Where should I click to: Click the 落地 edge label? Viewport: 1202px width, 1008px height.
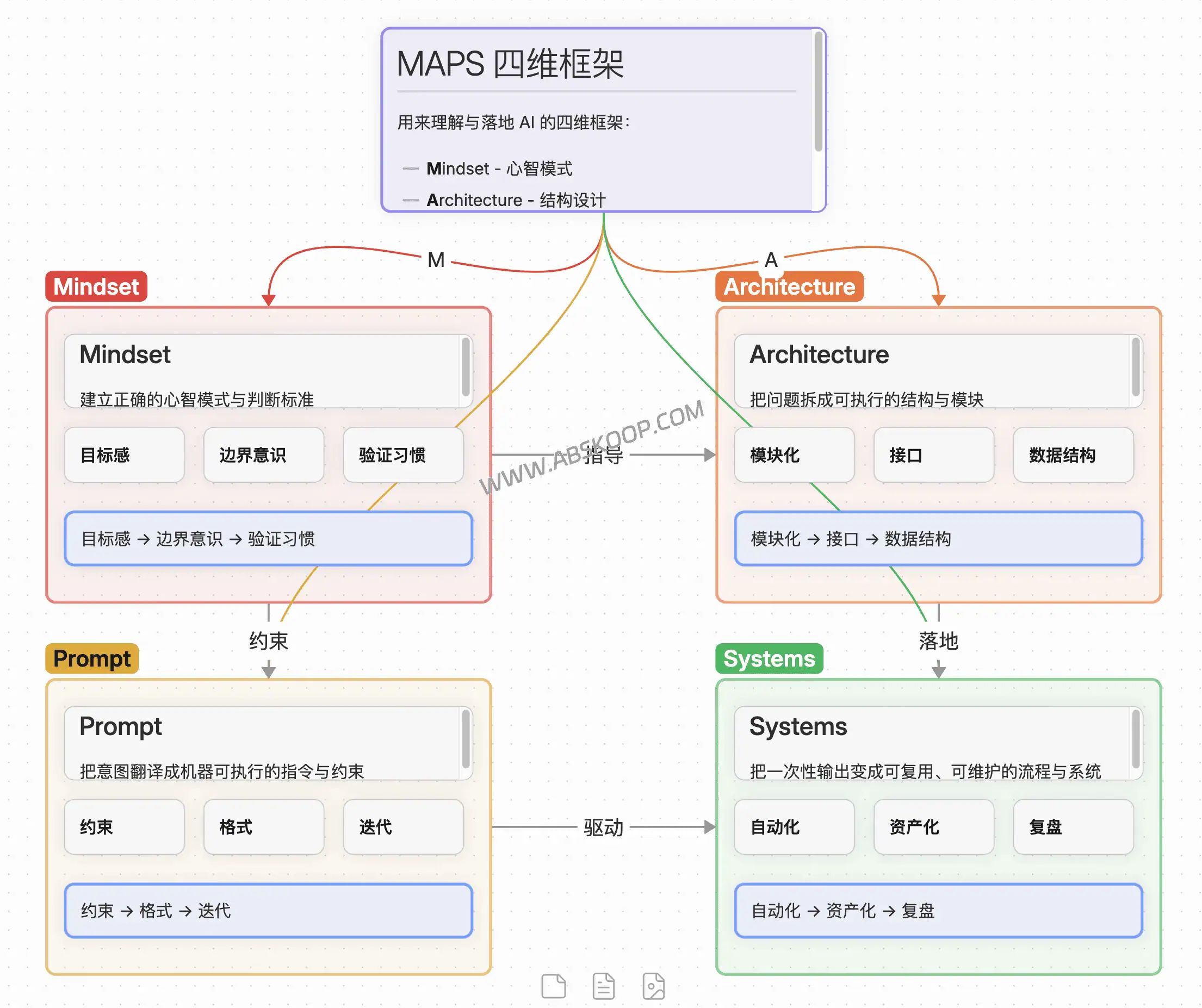pyautogui.click(x=938, y=640)
